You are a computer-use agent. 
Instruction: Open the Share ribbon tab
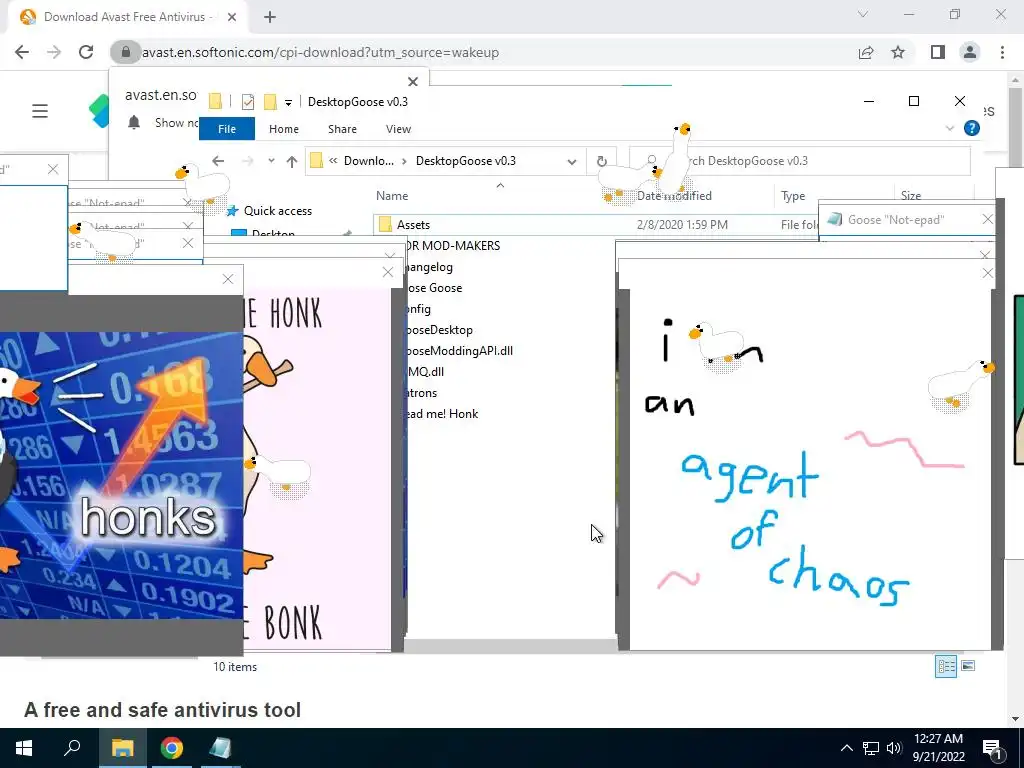click(x=342, y=129)
